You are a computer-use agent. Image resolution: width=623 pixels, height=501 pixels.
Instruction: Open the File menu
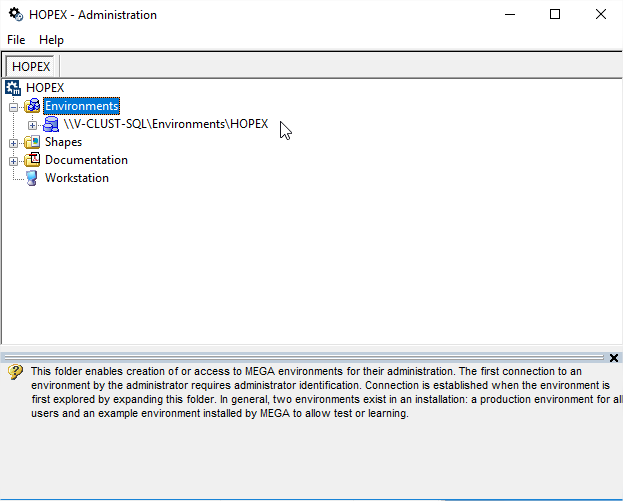[x=16, y=40]
